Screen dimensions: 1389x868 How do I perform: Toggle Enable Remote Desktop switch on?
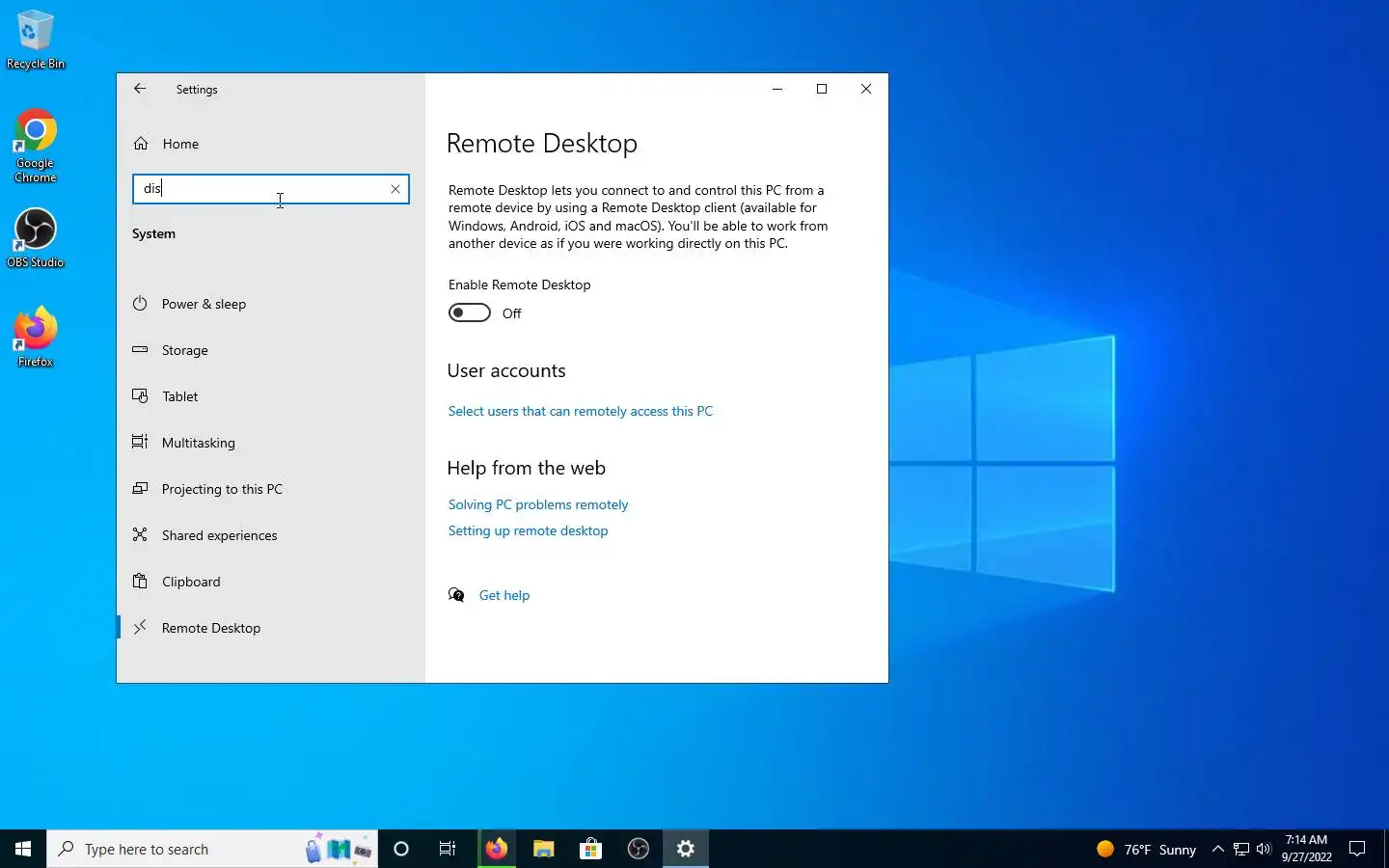point(470,312)
